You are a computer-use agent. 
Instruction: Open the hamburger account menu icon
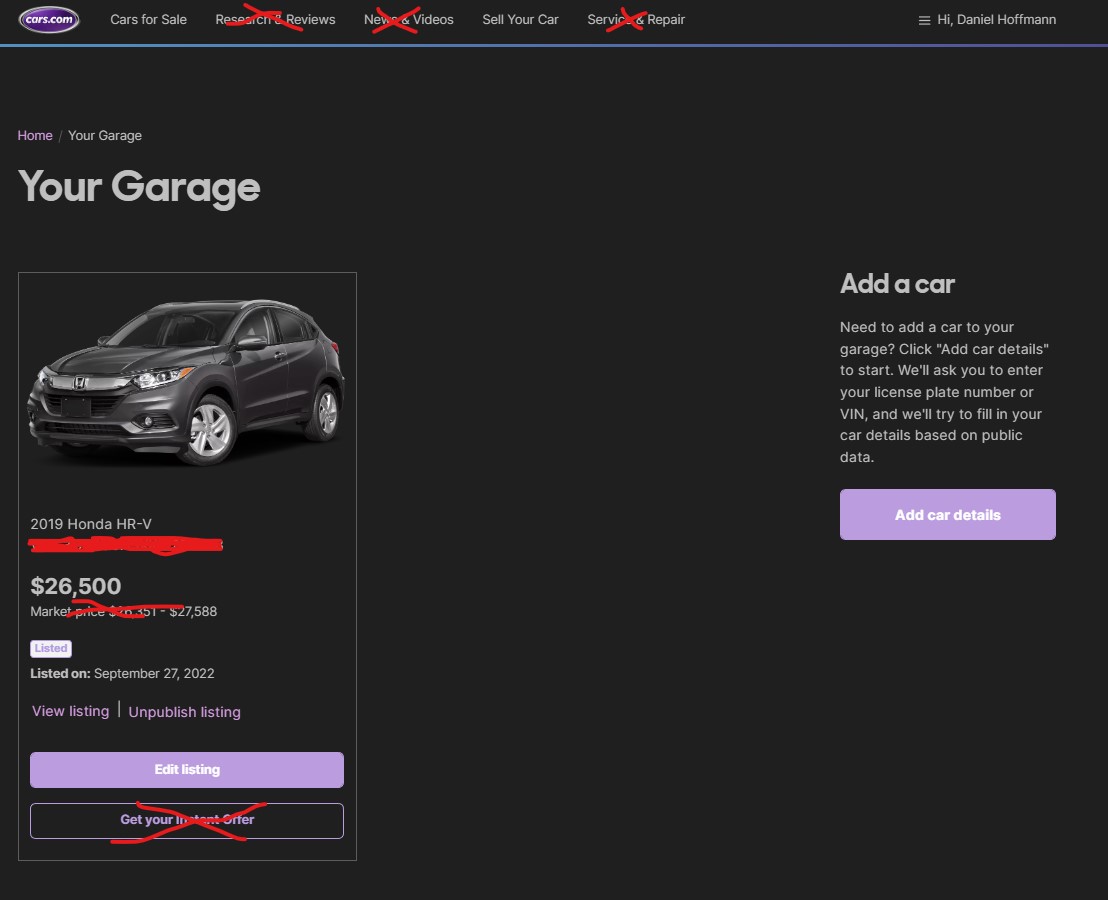[924, 20]
